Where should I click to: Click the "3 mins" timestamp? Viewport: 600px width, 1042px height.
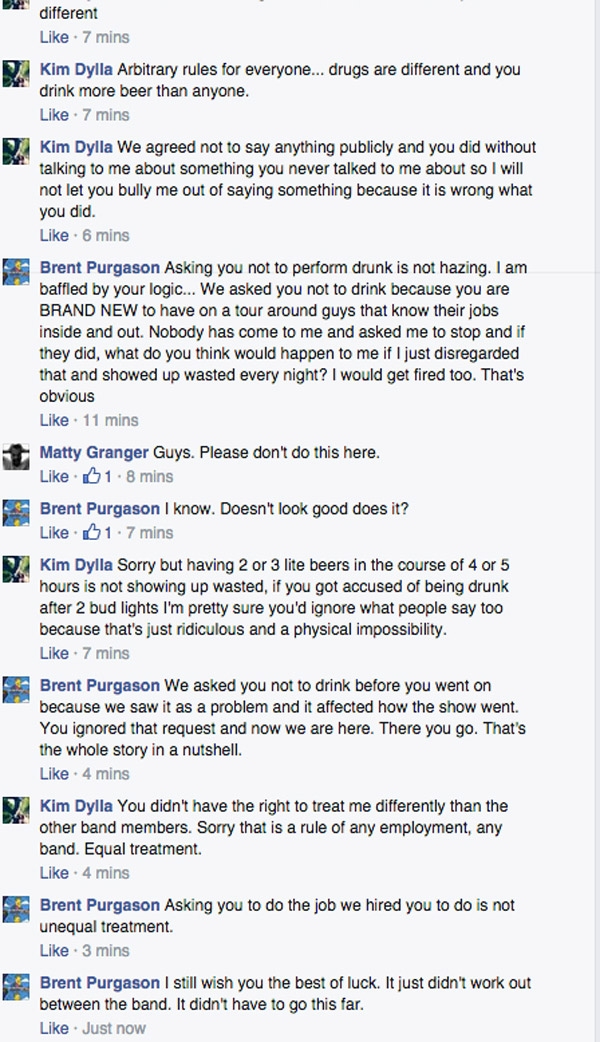point(105,950)
